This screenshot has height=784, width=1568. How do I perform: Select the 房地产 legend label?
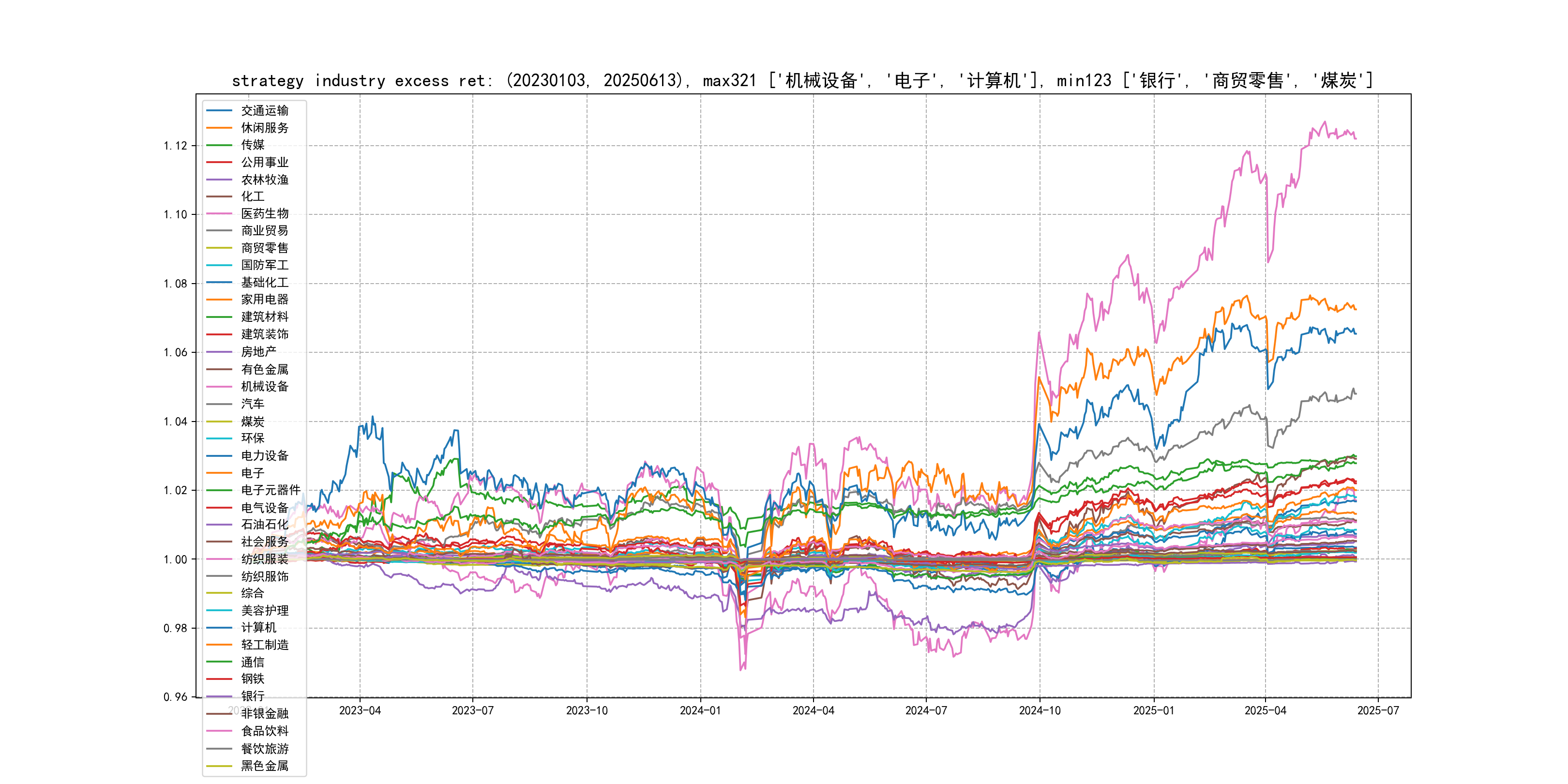point(258,352)
